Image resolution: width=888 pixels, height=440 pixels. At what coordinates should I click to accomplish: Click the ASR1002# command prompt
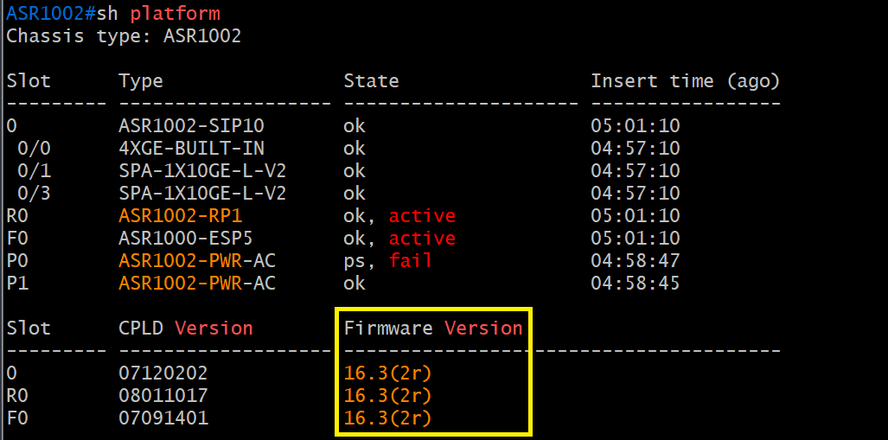pyautogui.click(x=50, y=13)
